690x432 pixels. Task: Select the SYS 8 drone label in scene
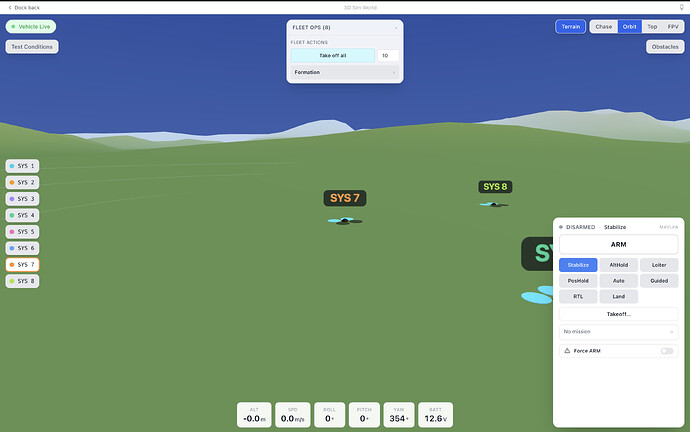pos(495,187)
